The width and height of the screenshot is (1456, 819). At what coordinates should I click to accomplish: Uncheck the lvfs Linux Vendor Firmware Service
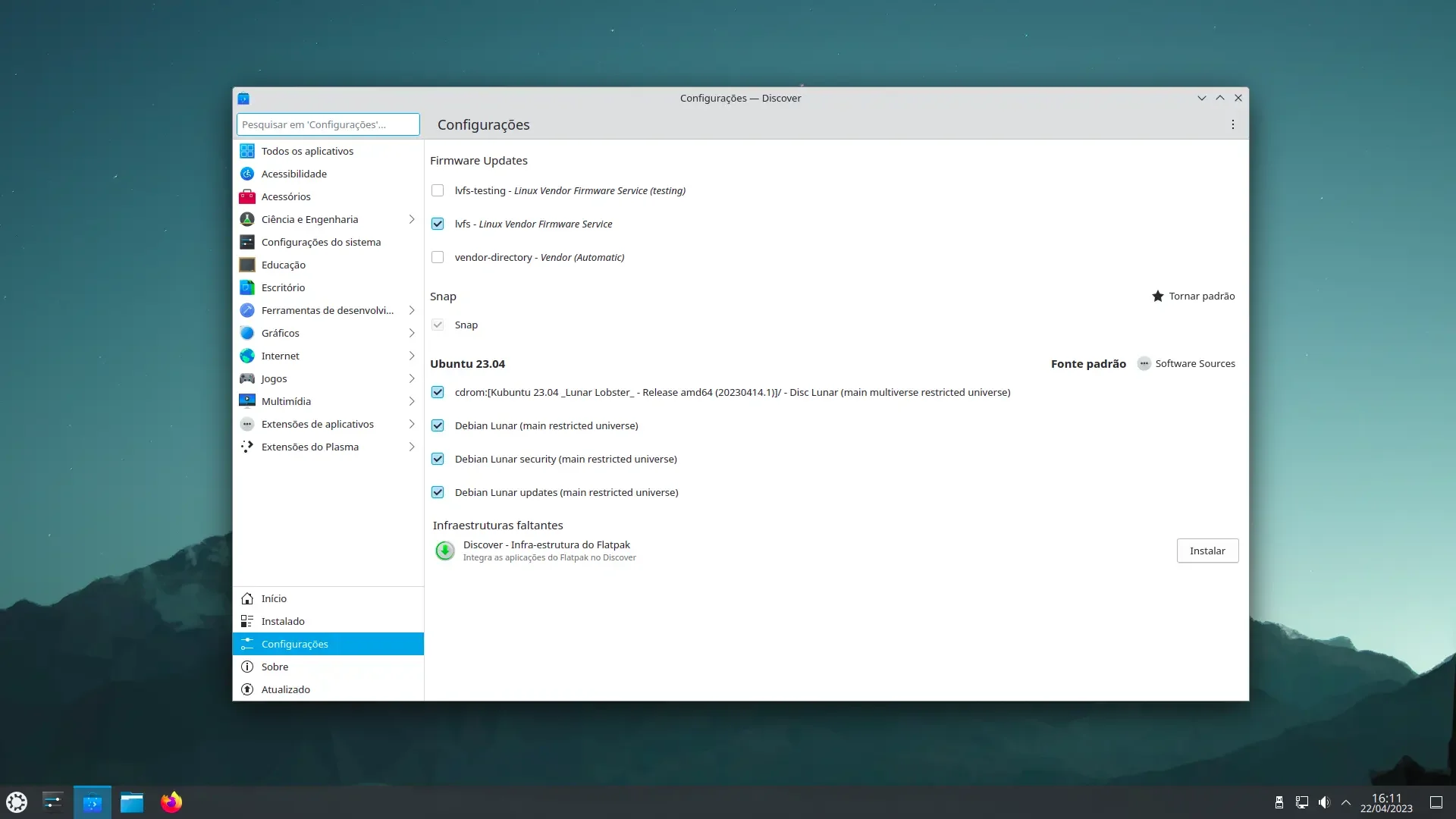coord(438,224)
